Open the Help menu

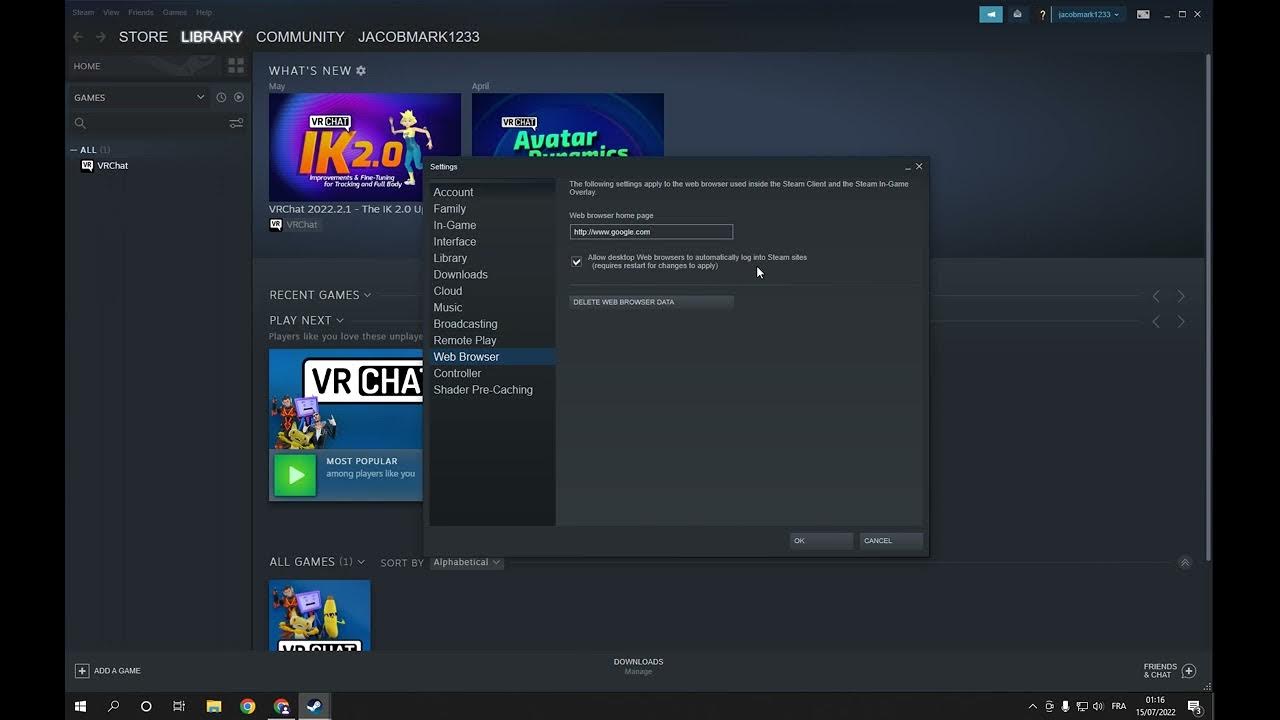click(x=204, y=12)
